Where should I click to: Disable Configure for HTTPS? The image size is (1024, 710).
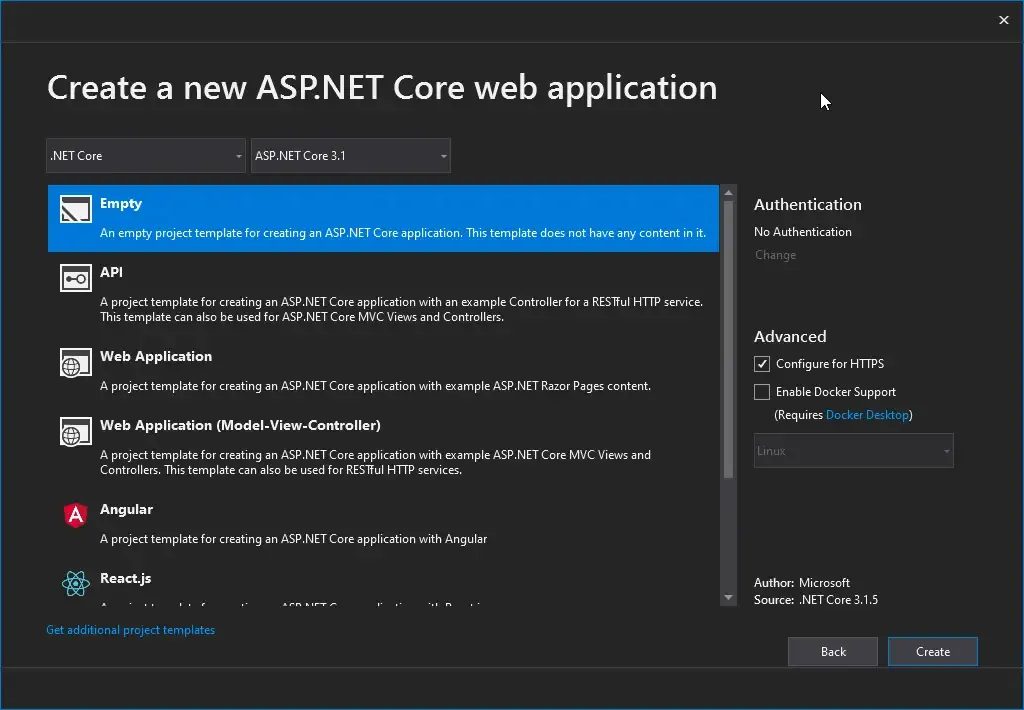pyautogui.click(x=761, y=363)
